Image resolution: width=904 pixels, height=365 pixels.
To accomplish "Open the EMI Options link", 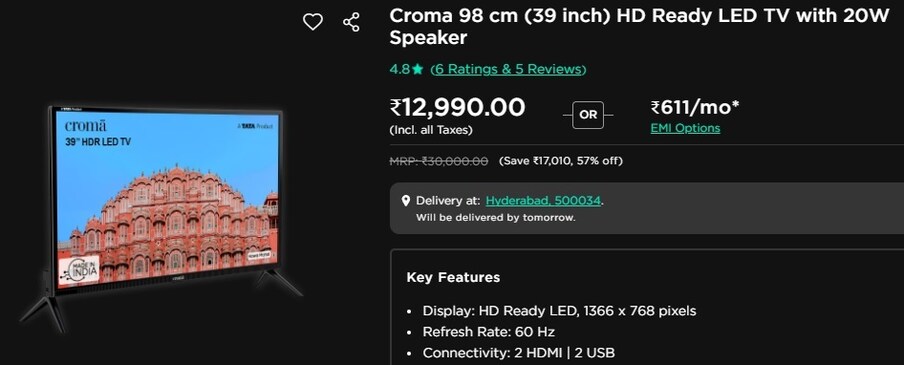I will click(685, 128).
